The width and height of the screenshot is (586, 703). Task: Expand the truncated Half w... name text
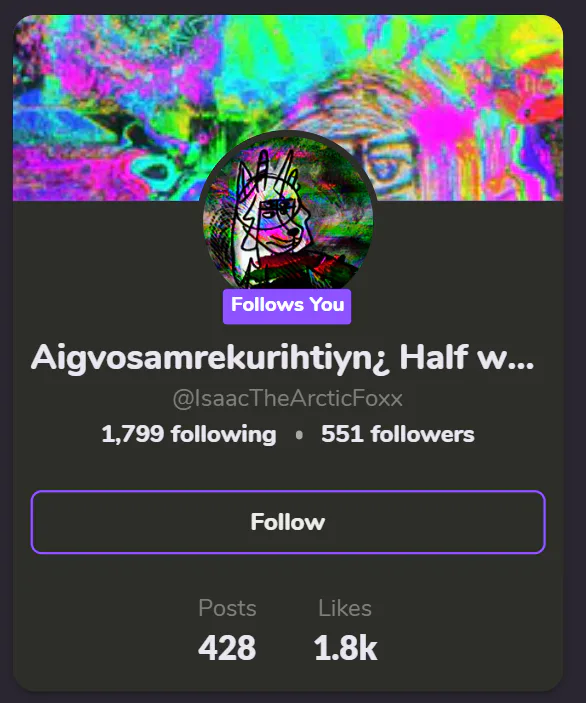point(467,357)
